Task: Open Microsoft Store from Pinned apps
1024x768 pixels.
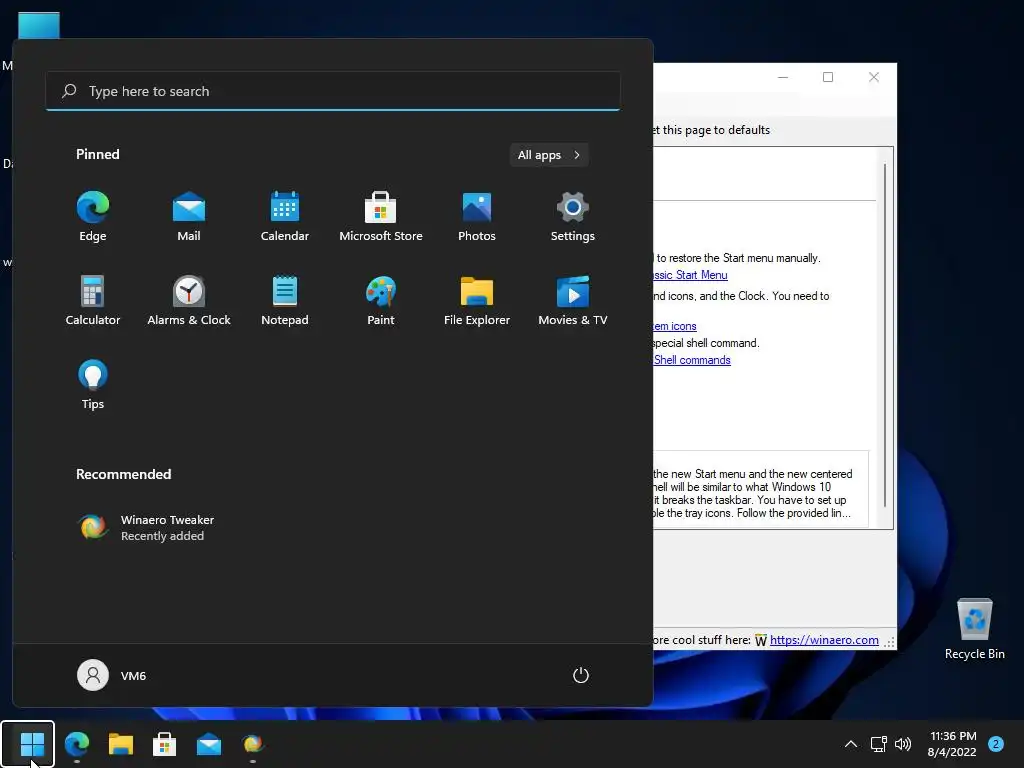Action: pyautogui.click(x=381, y=217)
